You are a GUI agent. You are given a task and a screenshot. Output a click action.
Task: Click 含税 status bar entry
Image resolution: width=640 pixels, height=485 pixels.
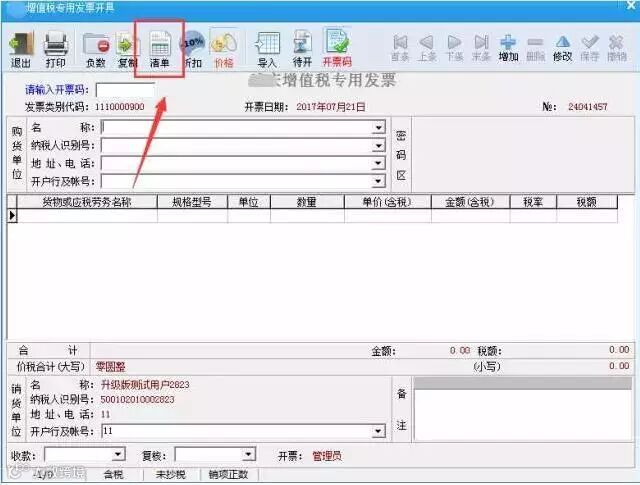coord(113,474)
